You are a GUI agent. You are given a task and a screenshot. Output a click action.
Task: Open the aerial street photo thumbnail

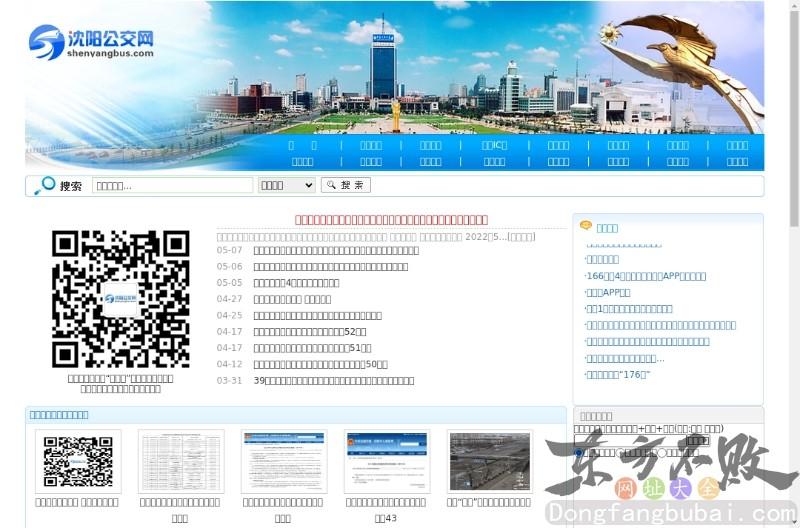[490, 461]
